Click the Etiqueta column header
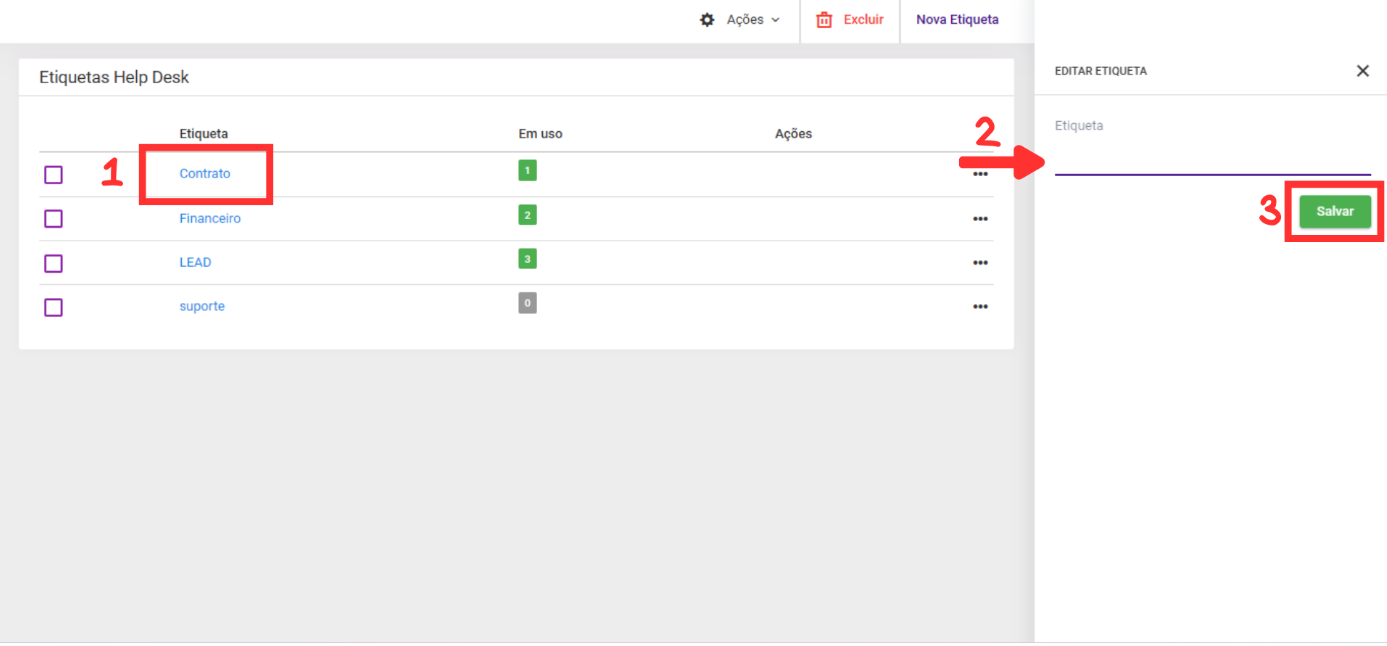Image resolution: width=1387 pixels, height=646 pixels. click(x=203, y=134)
